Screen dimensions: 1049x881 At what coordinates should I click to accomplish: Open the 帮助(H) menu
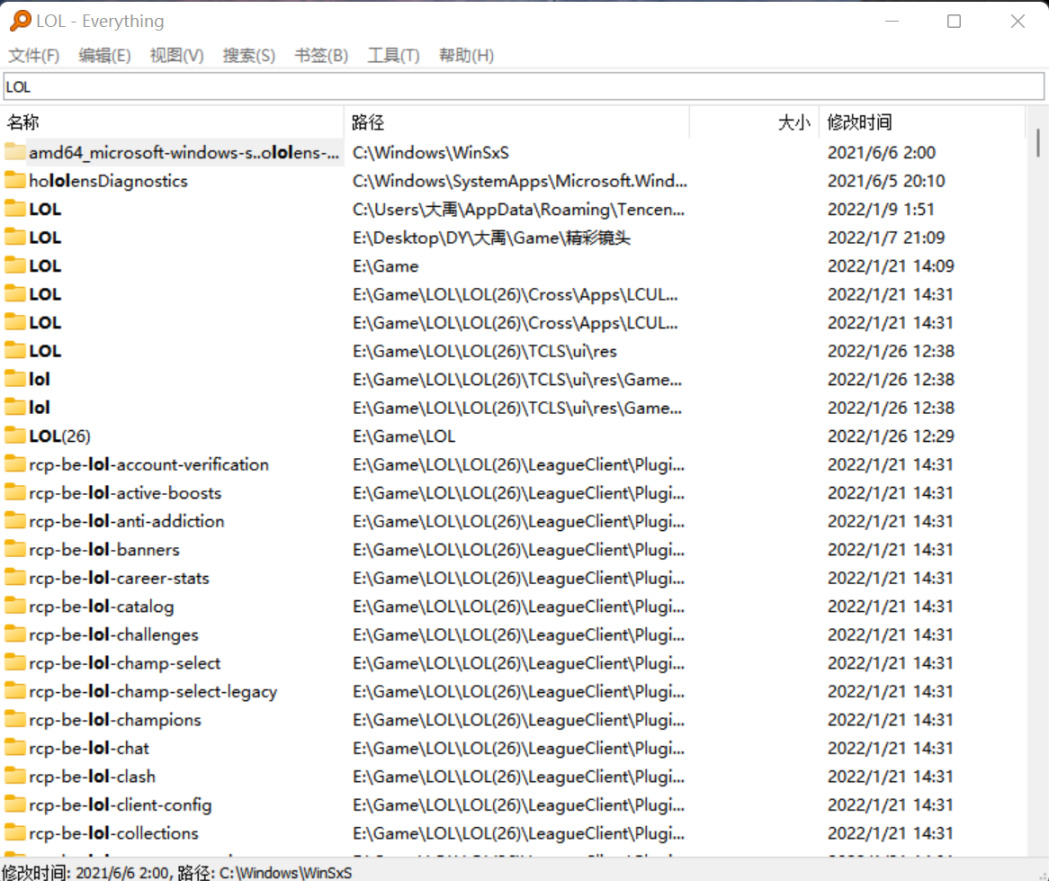pos(466,55)
